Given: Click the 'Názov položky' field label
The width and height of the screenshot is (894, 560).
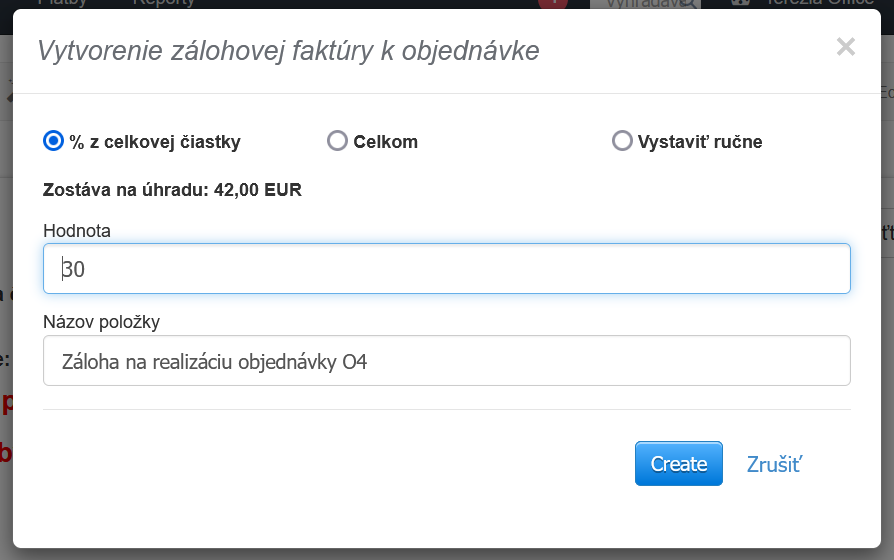Looking at the screenshot, I should [x=101, y=322].
